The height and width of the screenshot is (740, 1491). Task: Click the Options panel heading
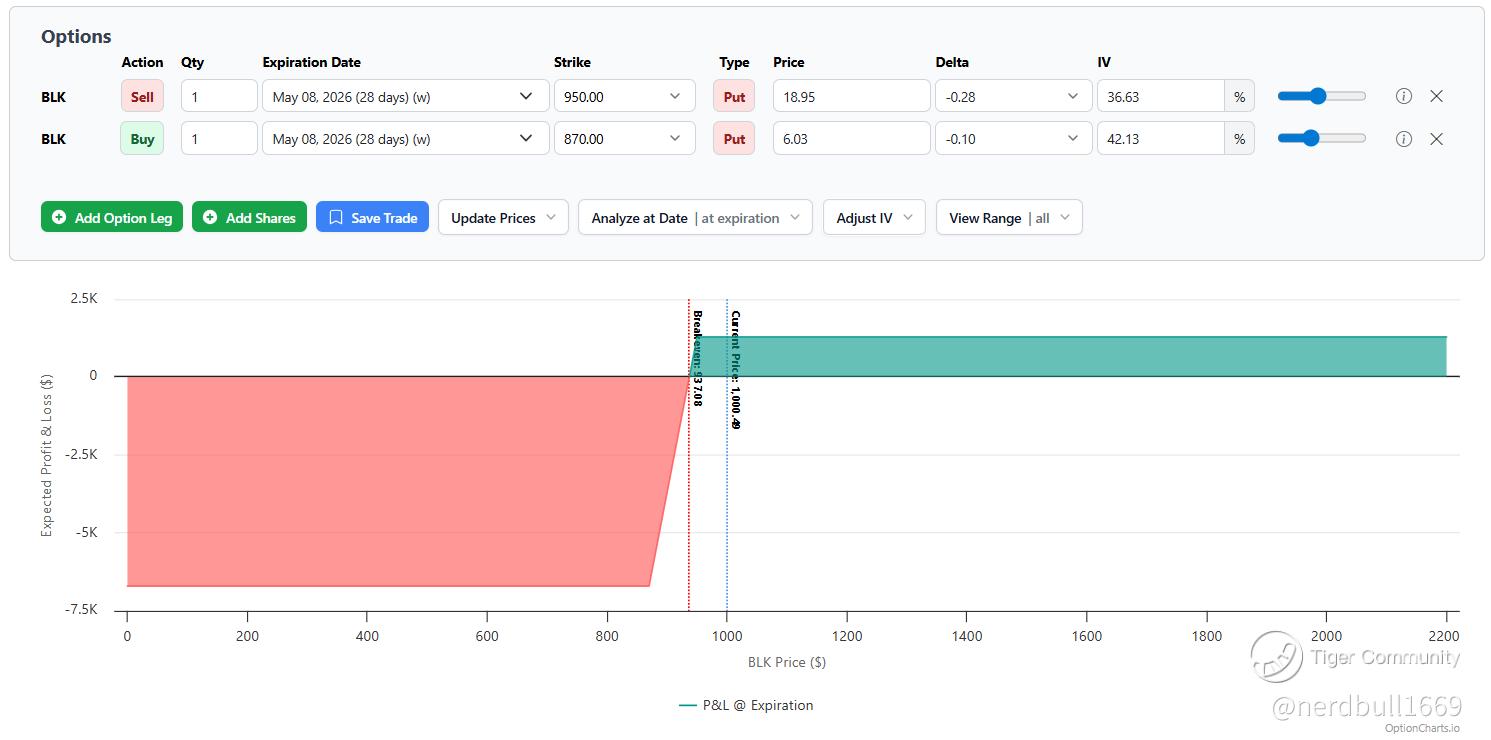coord(76,36)
